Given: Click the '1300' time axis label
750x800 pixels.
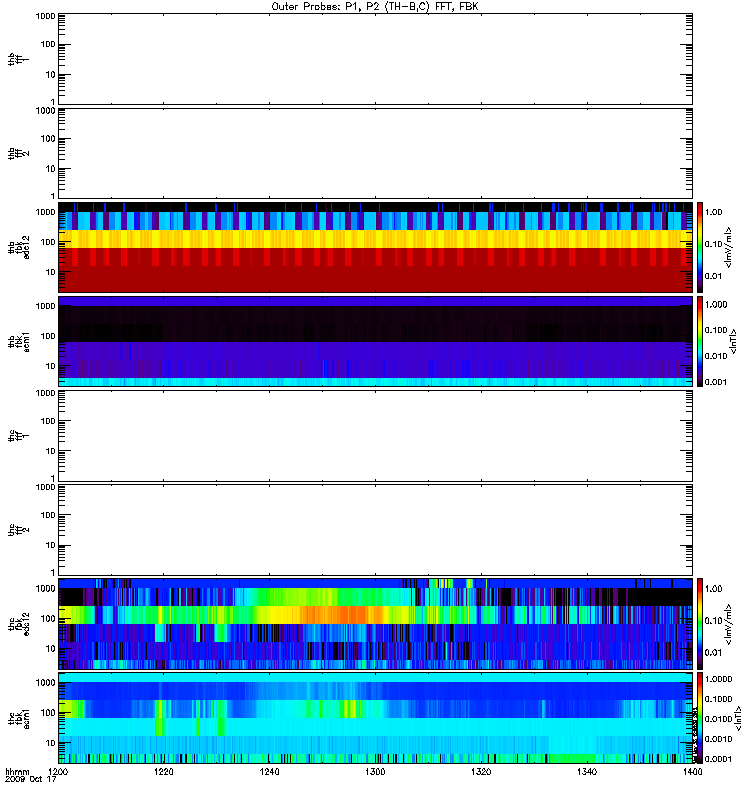Looking at the screenshot, I should 375,771.
